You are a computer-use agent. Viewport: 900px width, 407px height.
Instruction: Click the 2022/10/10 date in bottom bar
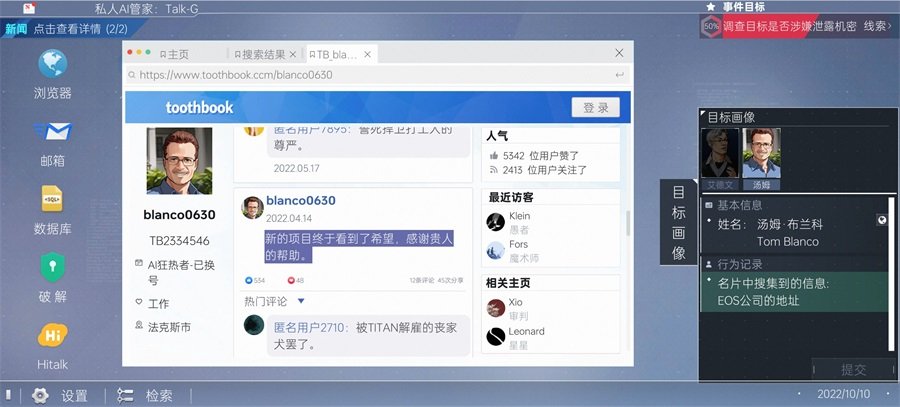(844, 394)
